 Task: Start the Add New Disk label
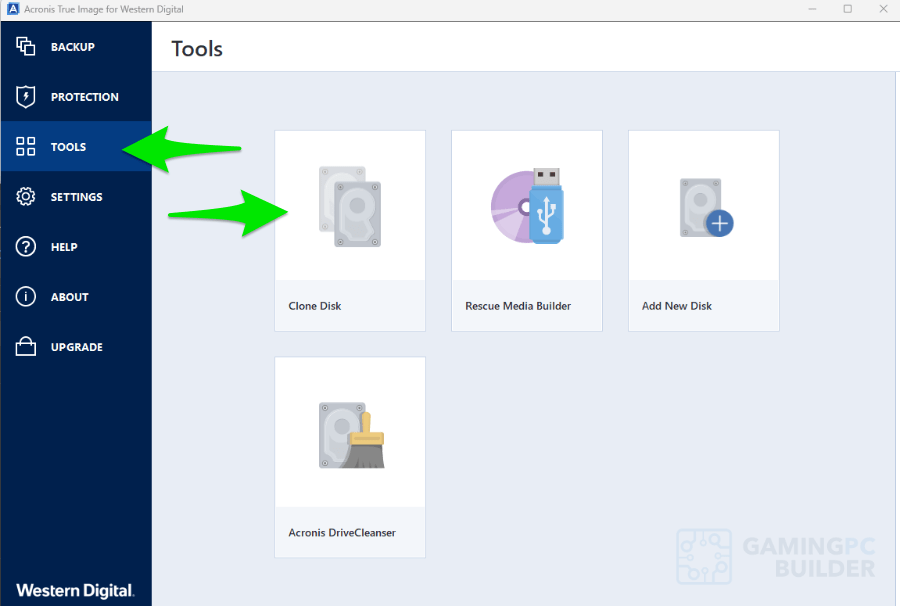677,306
